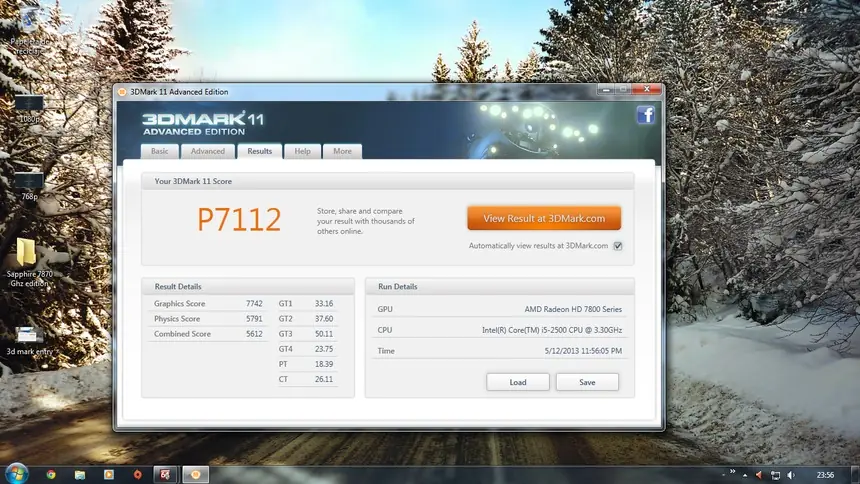
Task: Click the run time 5/12/2013 11:56:05 PM
Action: 583,351
